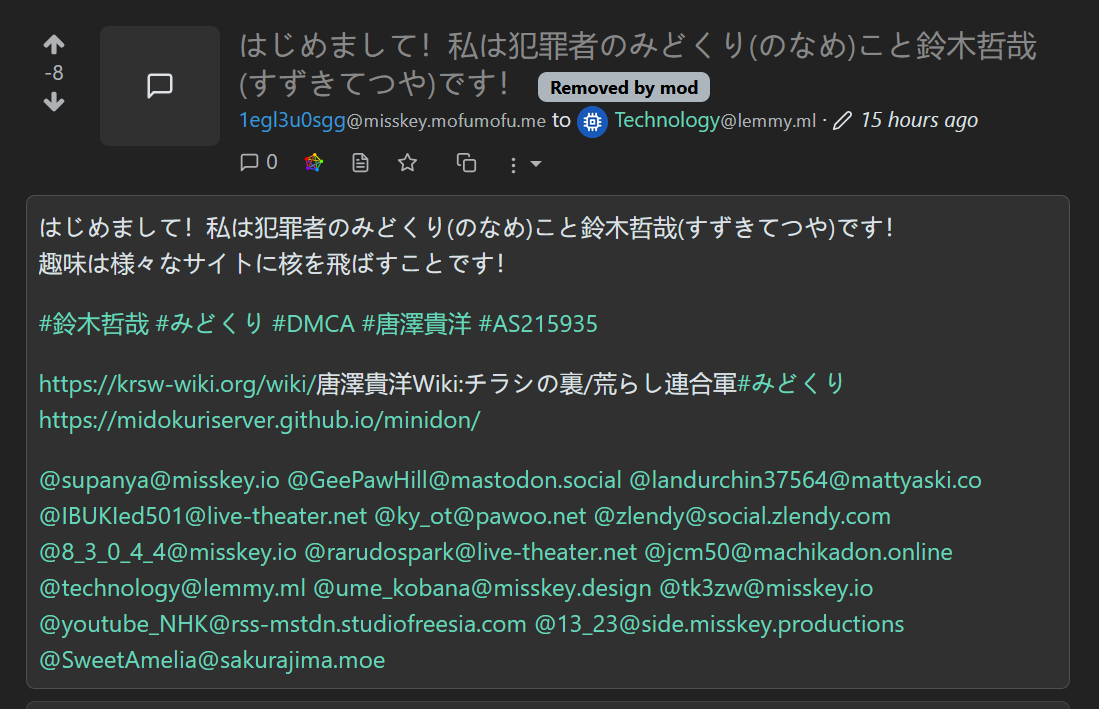Open the post title link
1099x709 pixels.
[x=637, y=46]
